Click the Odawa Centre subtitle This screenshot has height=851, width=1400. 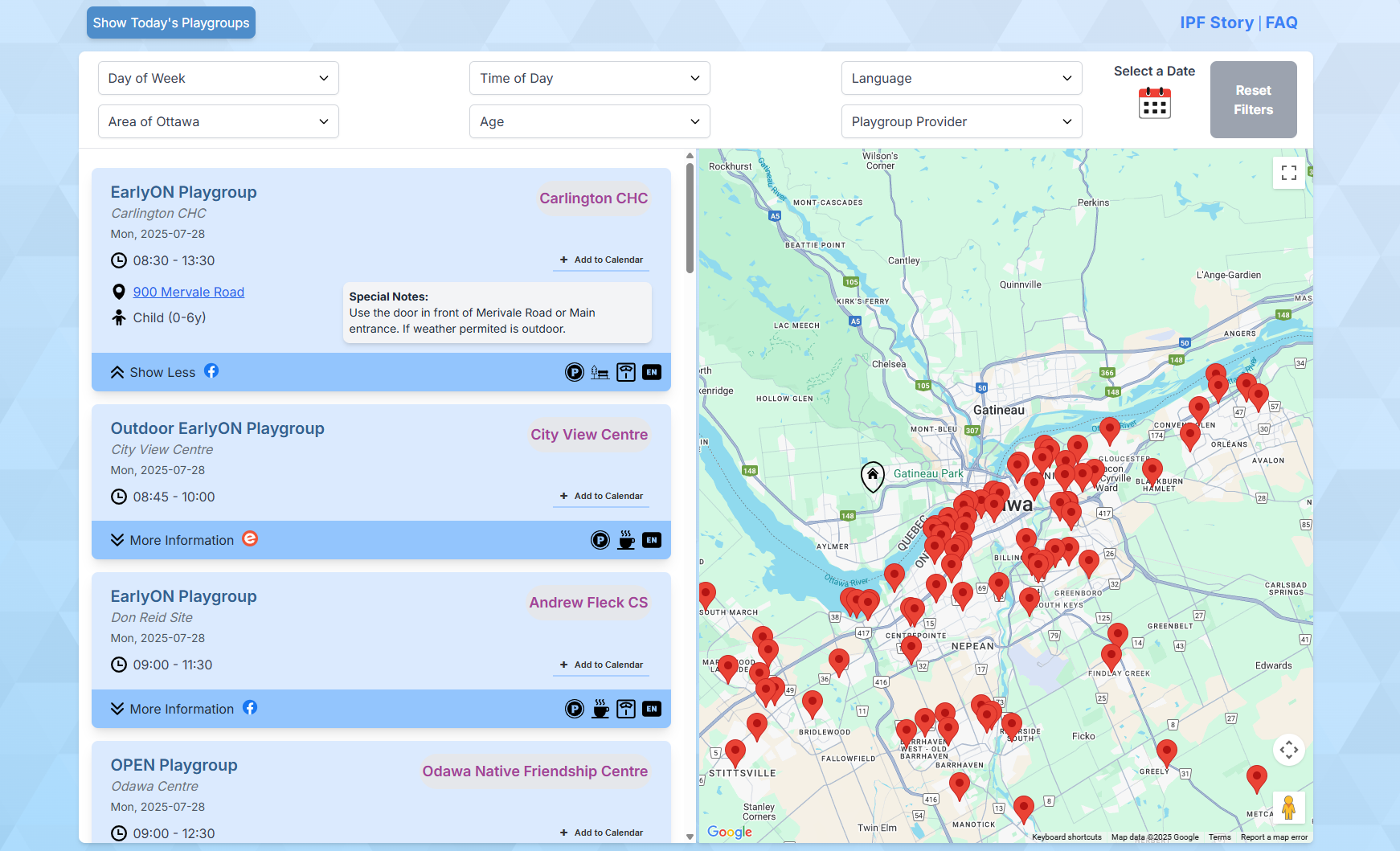coord(154,786)
